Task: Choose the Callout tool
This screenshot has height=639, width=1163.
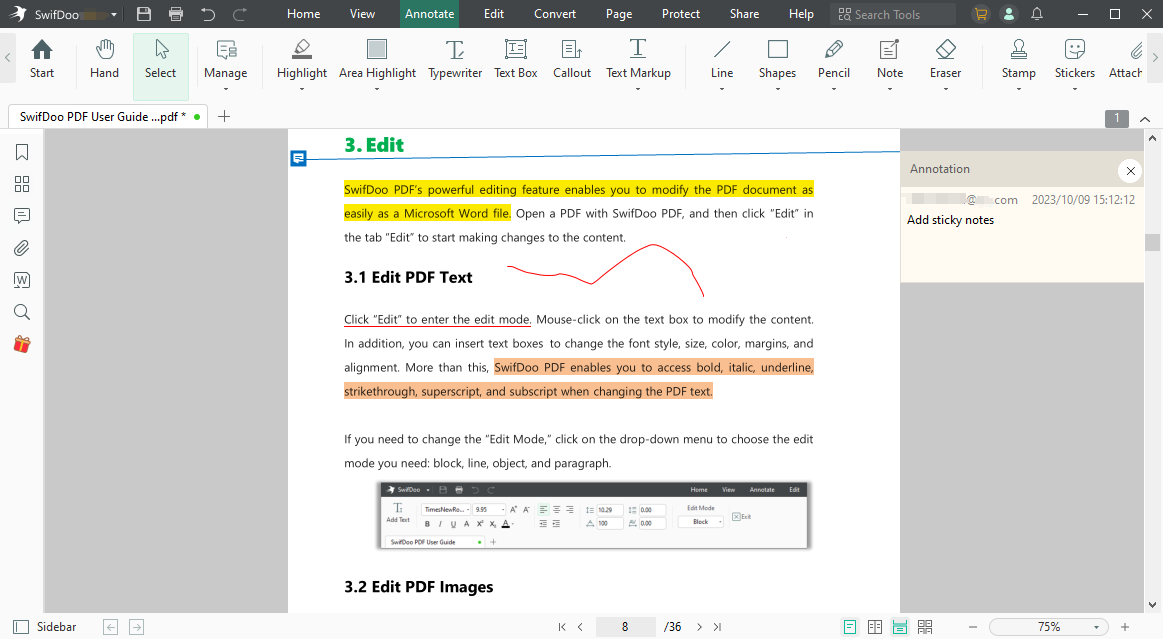Action: [572, 59]
